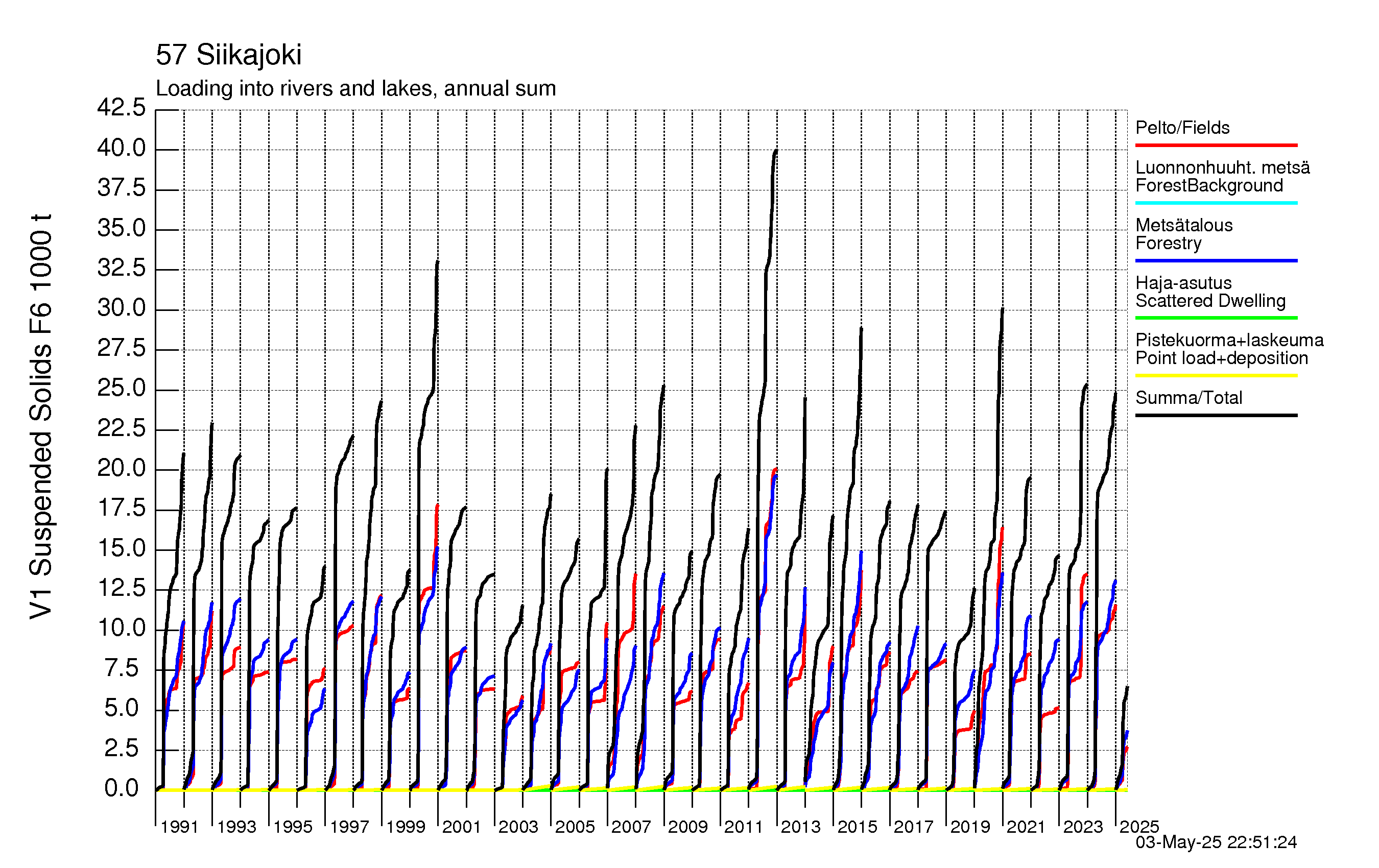Click x-axis year label 2007

point(631,827)
